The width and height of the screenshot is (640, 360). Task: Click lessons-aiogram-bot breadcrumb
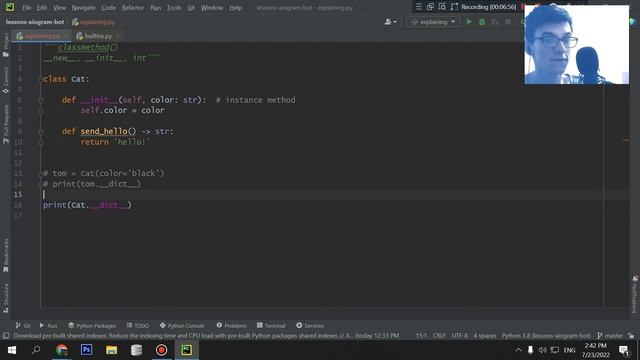[x=35, y=22]
